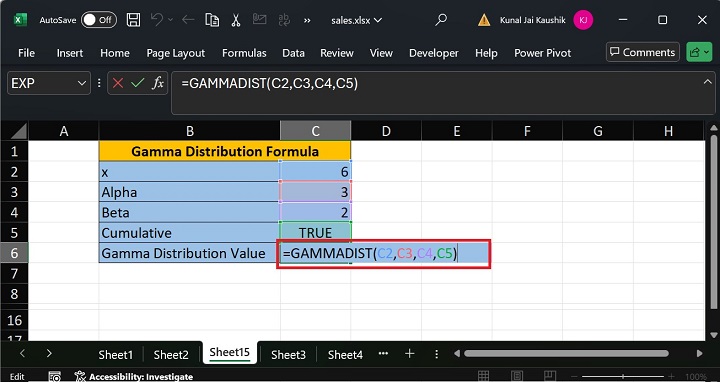720x382 pixels.
Task: Open the Help ribbon tab
Action: pyautogui.click(x=486, y=53)
